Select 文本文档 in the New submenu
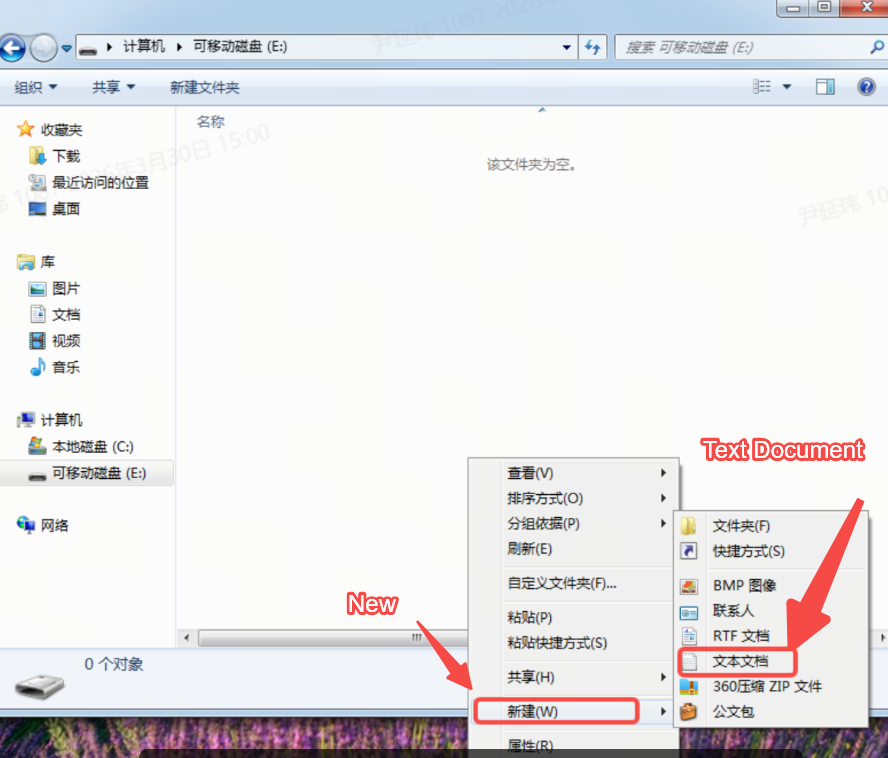This screenshot has width=888, height=758. tap(740, 661)
